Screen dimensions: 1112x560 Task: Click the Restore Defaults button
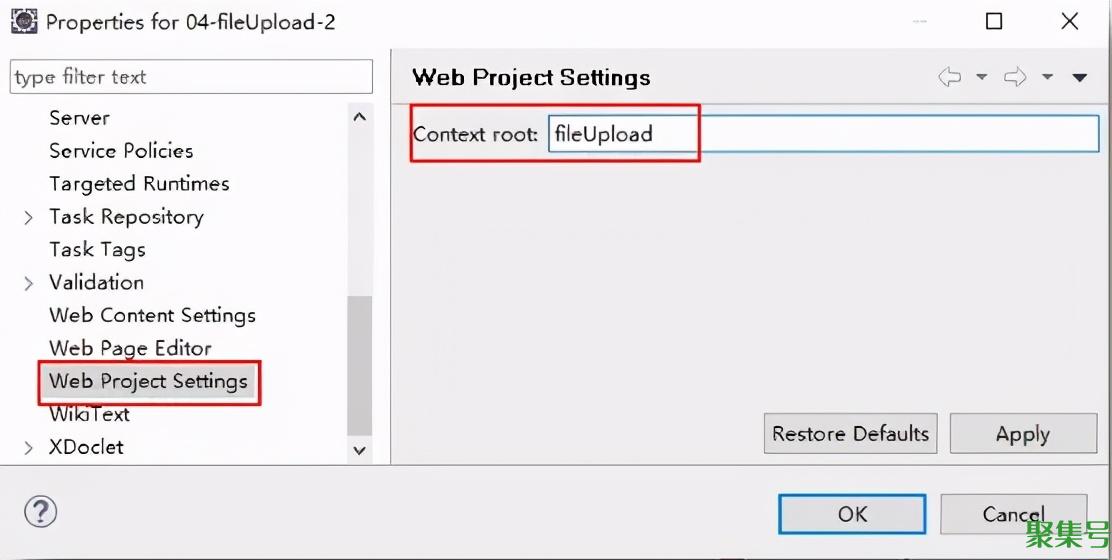[x=850, y=434]
